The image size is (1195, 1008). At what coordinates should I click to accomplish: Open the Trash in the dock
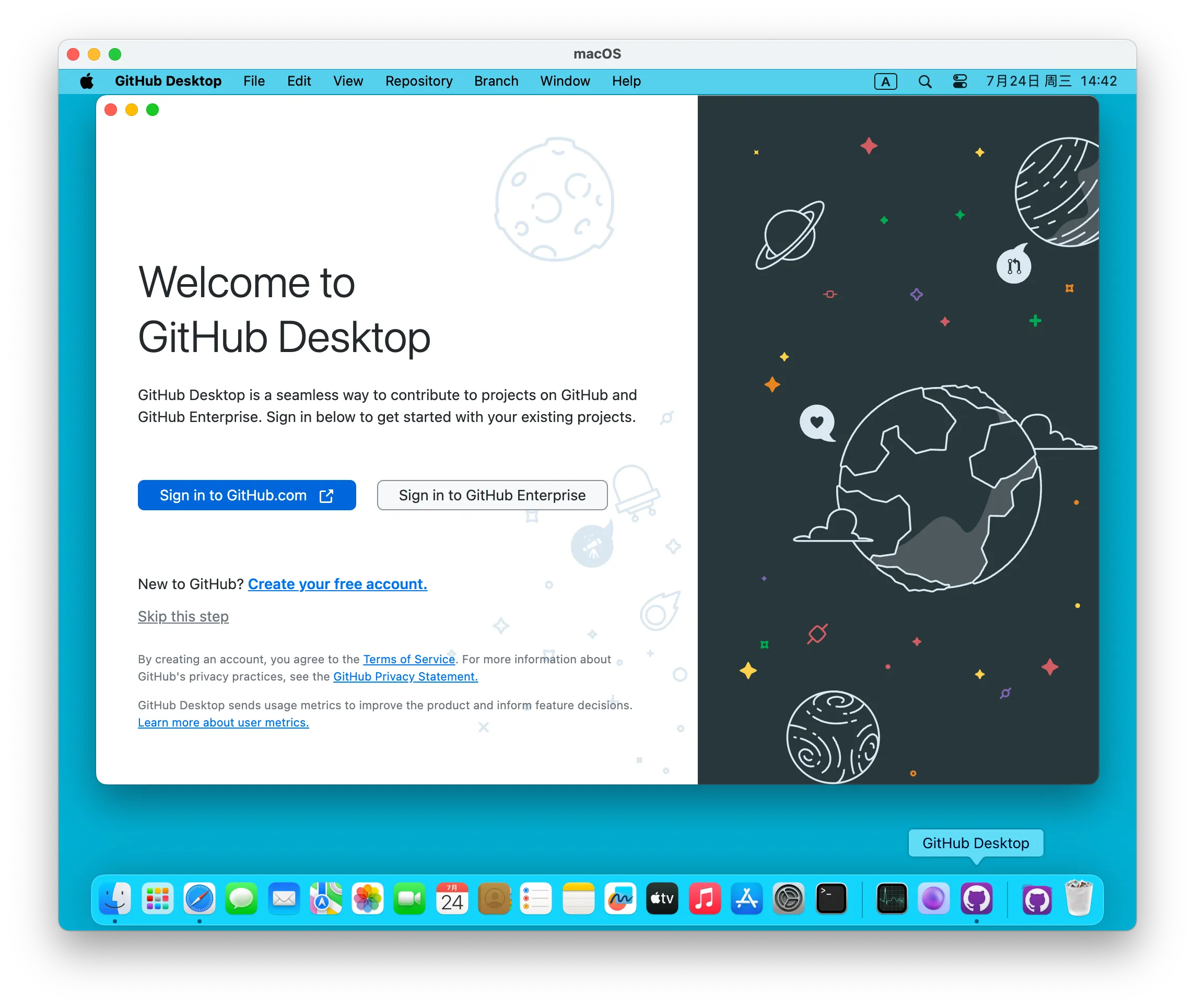pos(1079,899)
